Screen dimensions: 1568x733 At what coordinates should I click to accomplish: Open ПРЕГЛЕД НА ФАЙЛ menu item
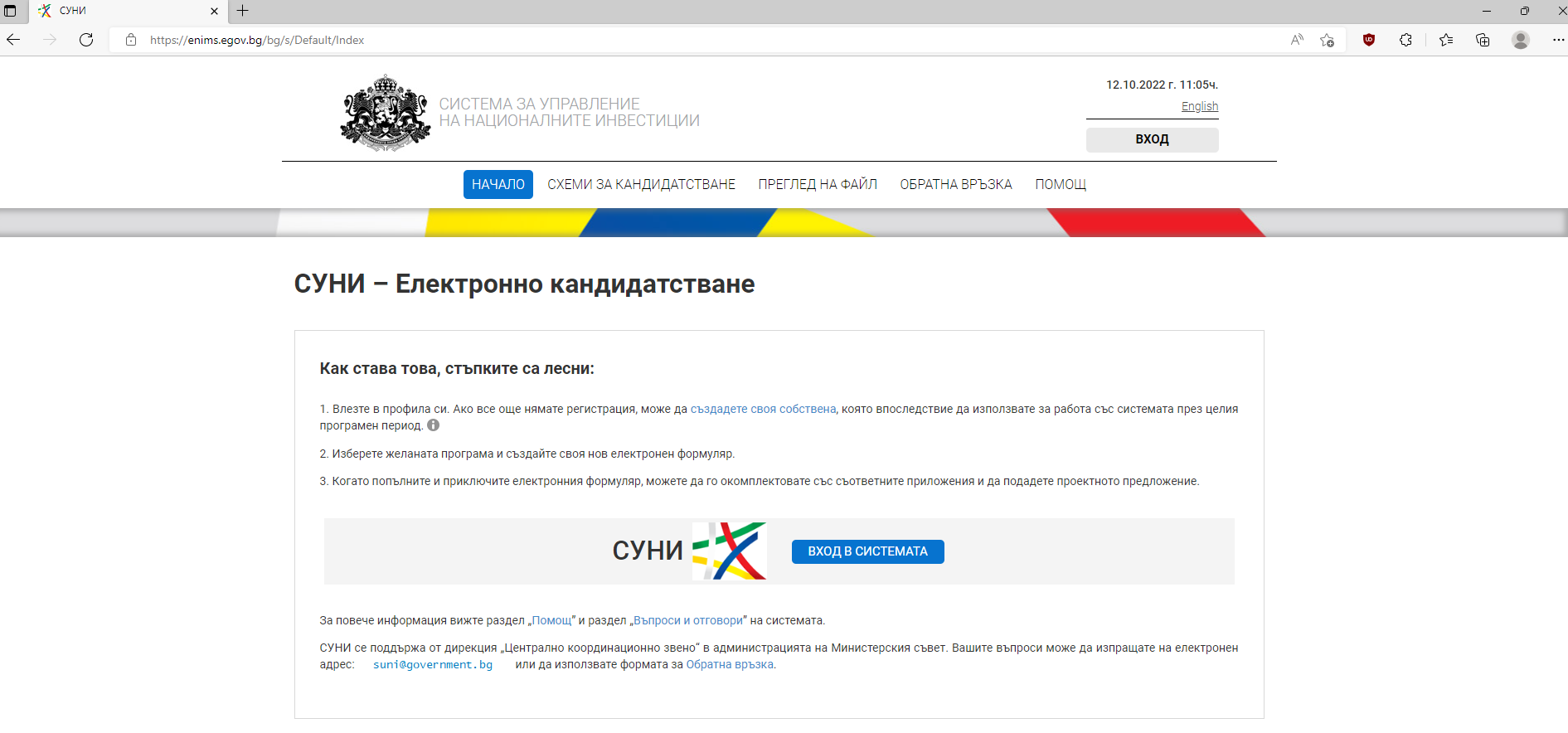(818, 184)
